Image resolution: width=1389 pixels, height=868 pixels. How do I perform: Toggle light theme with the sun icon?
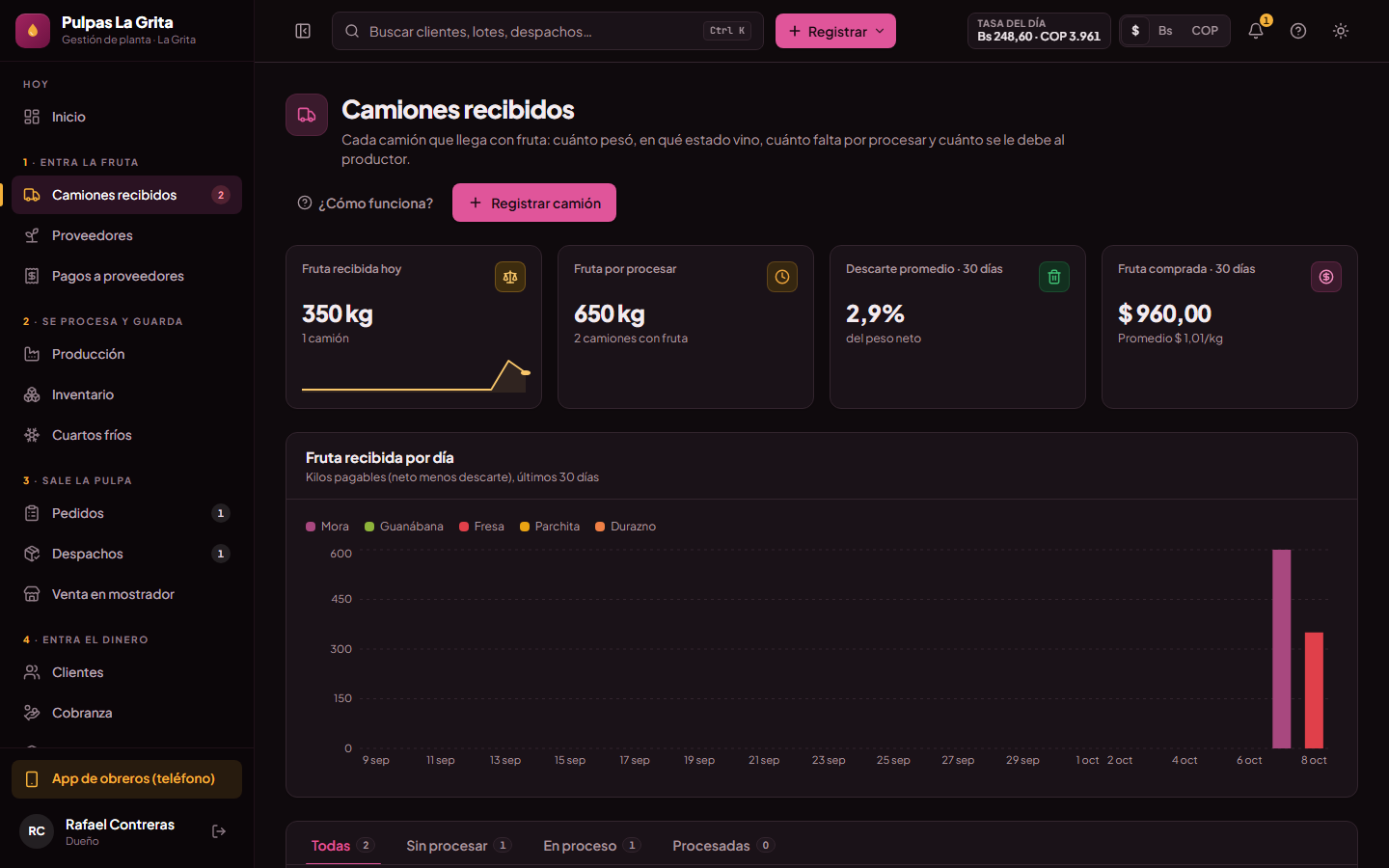tap(1341, 31)
